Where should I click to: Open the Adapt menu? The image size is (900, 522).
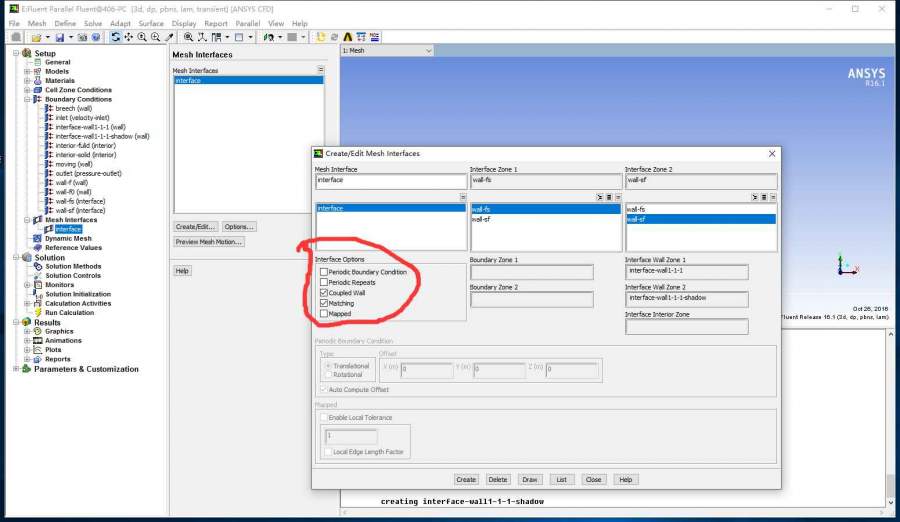(x=120, y=24)
